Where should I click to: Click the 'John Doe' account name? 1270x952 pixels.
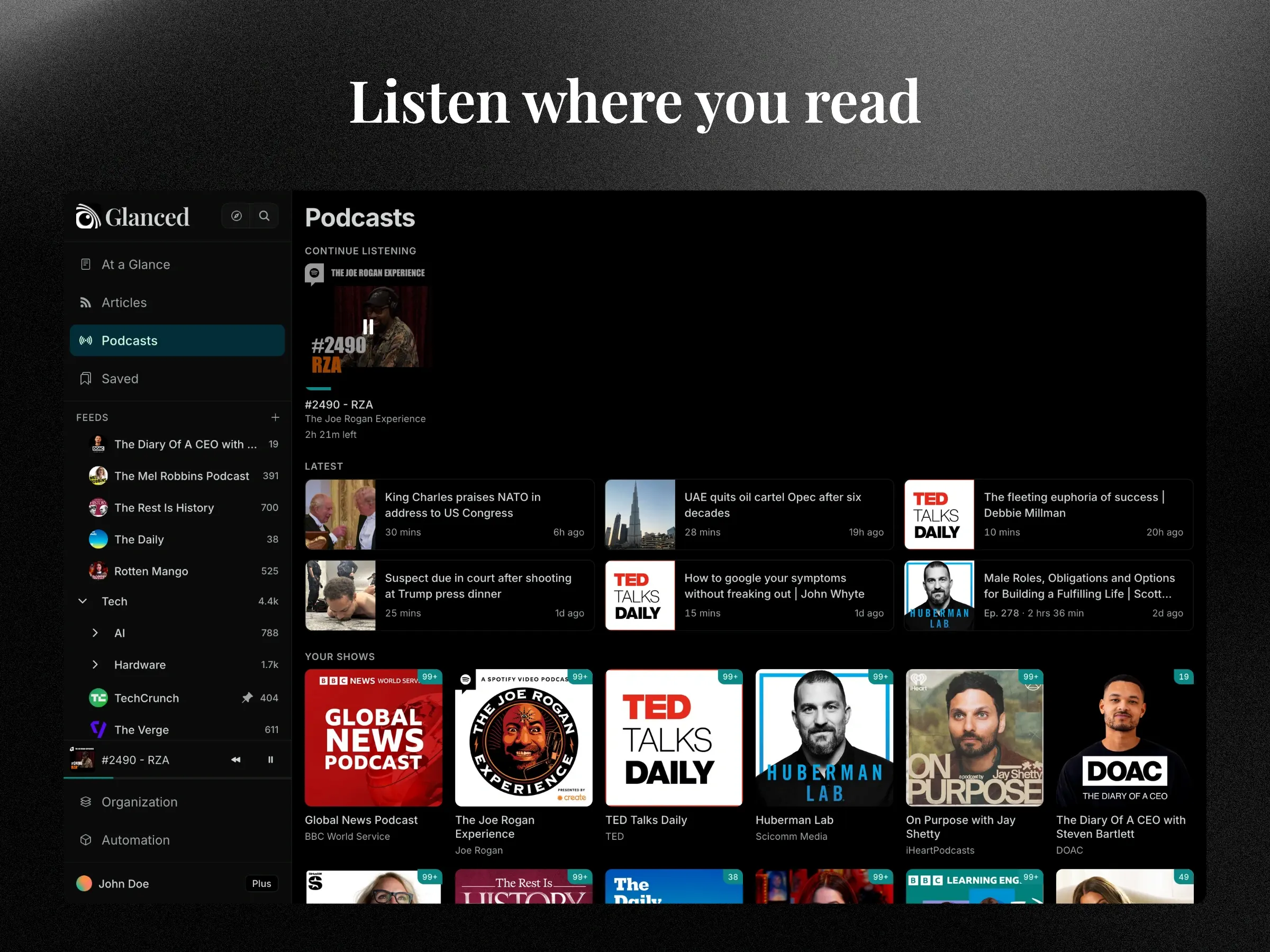point(123,884)
